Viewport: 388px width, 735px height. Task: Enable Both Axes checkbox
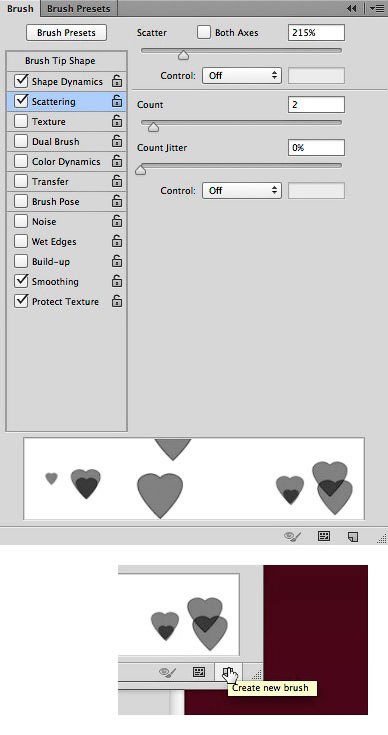point(204,32)
